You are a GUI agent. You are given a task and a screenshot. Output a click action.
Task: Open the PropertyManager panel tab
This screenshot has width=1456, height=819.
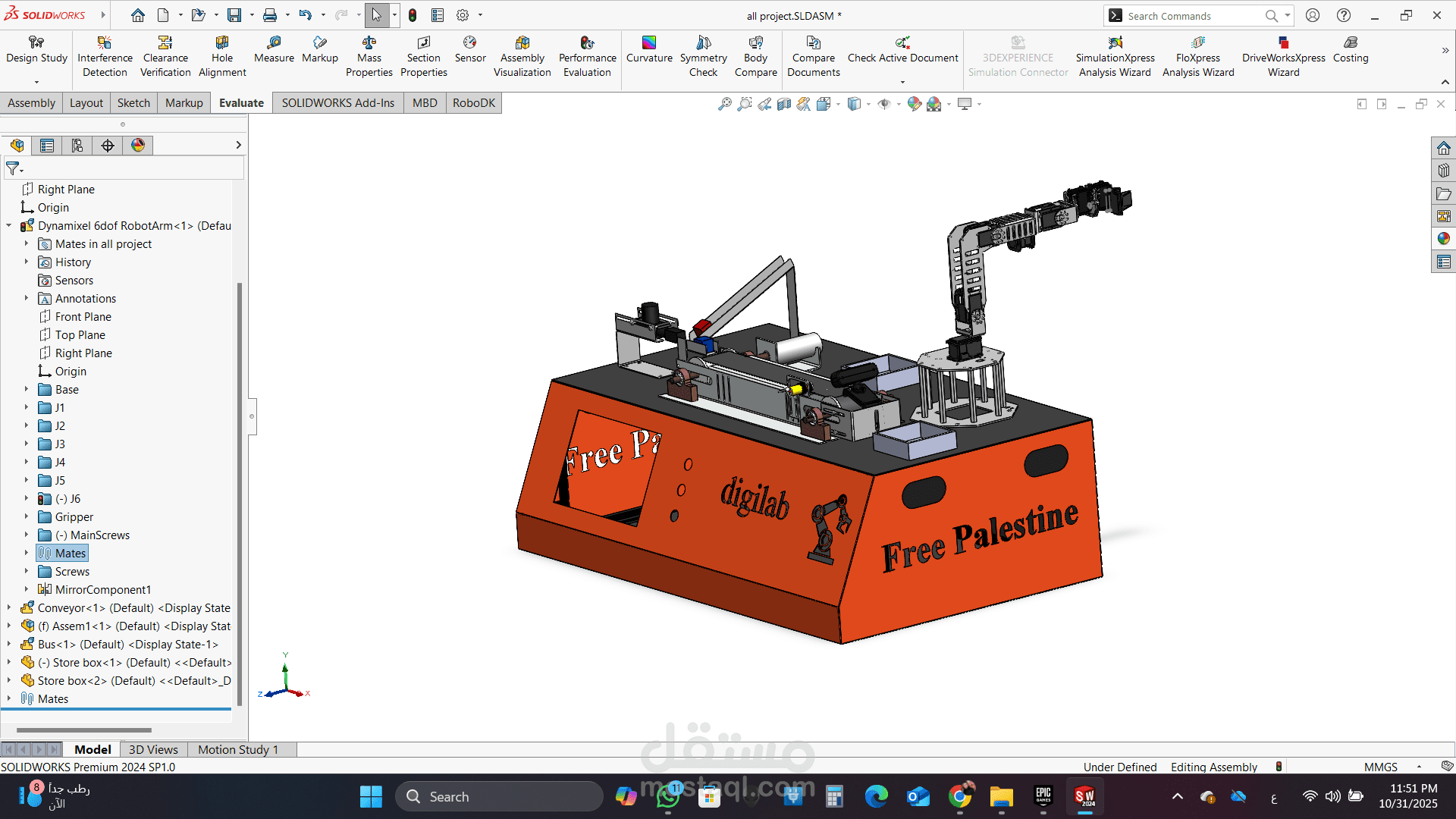(x=47, y=146)
